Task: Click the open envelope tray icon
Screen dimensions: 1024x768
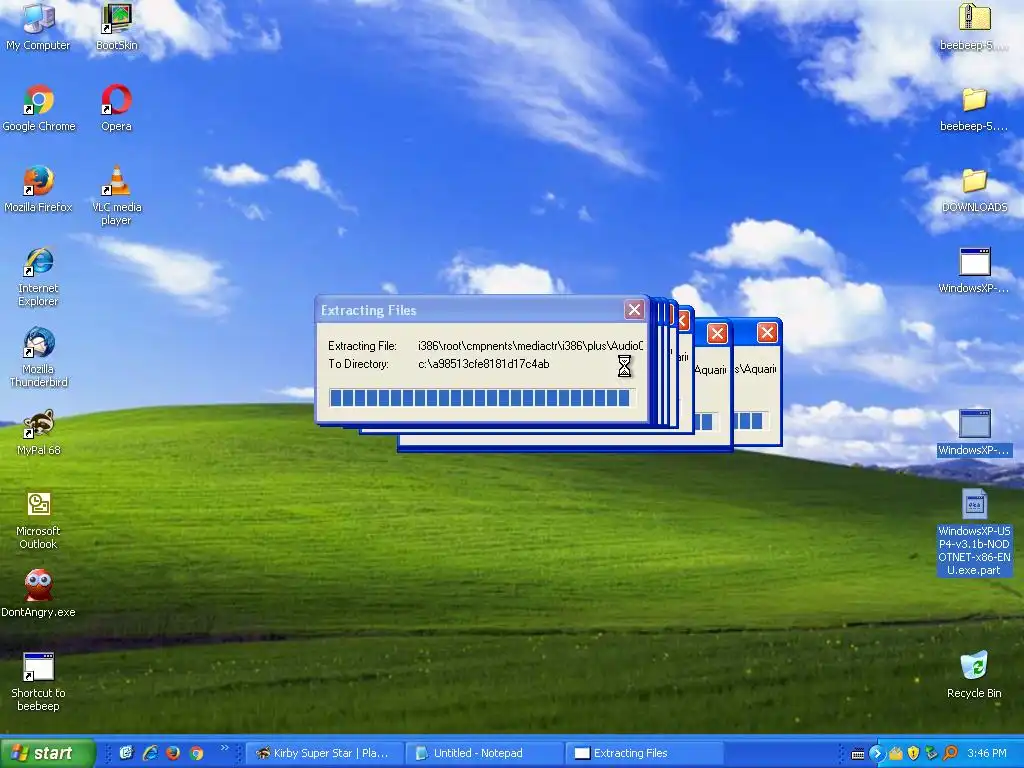Action: (x=895, y=754)
